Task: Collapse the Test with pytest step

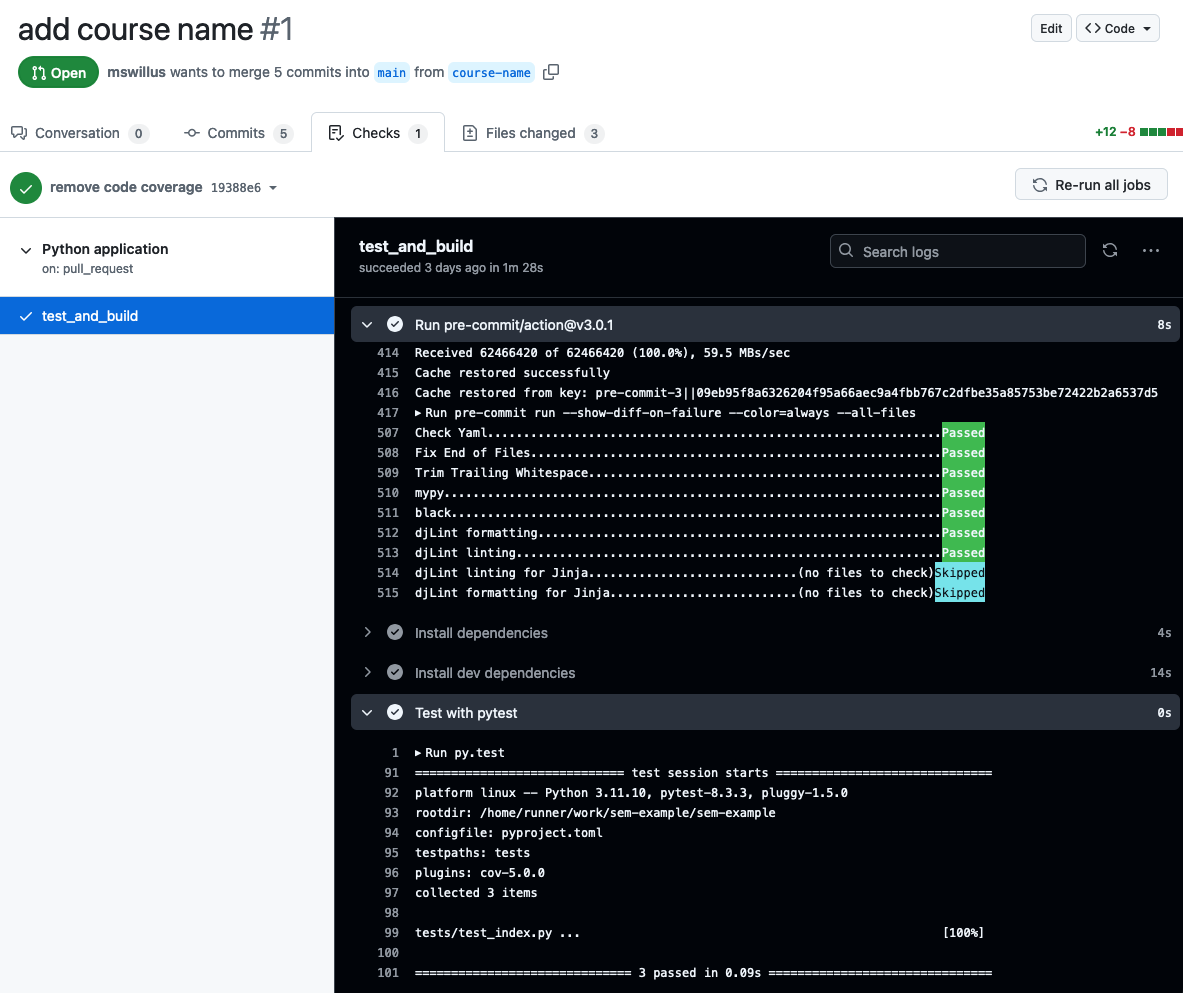Action: click(x=367, y=713)
